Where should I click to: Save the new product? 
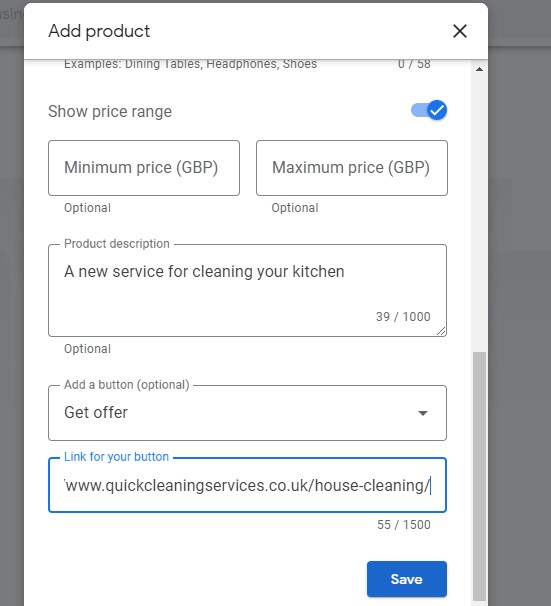407,579
